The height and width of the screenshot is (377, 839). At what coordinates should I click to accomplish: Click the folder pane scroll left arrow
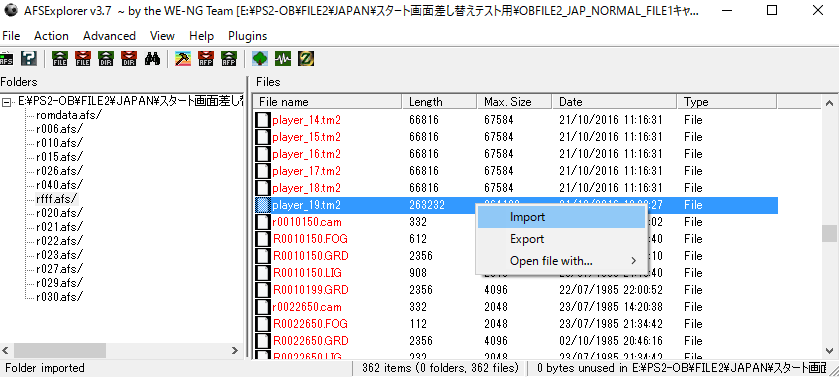coord(6,351)
